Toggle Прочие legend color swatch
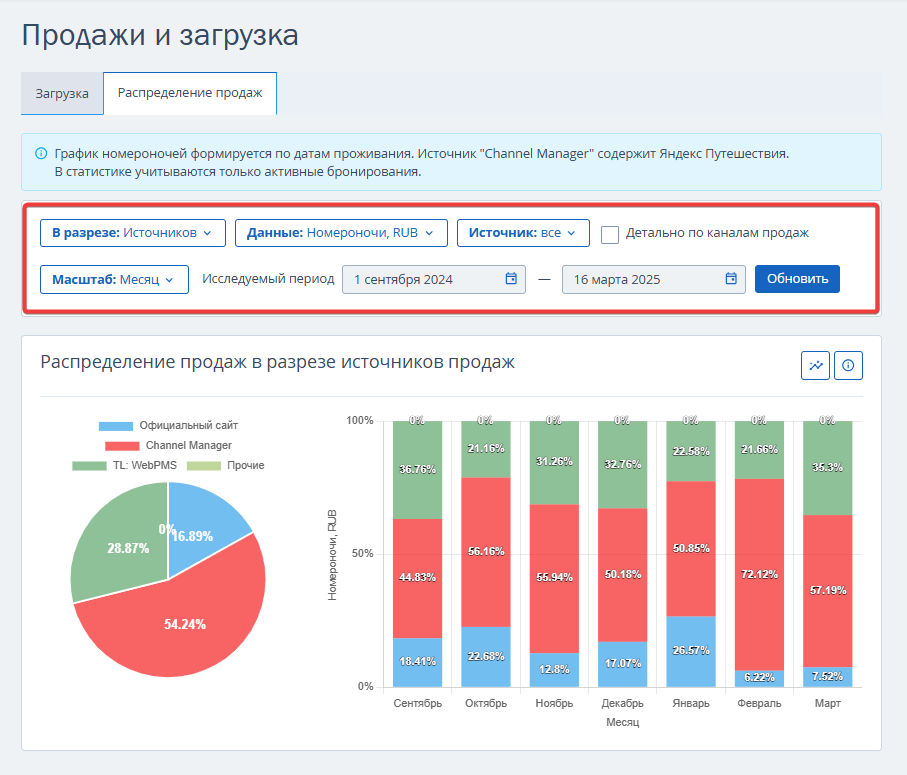 pos(204,466)
